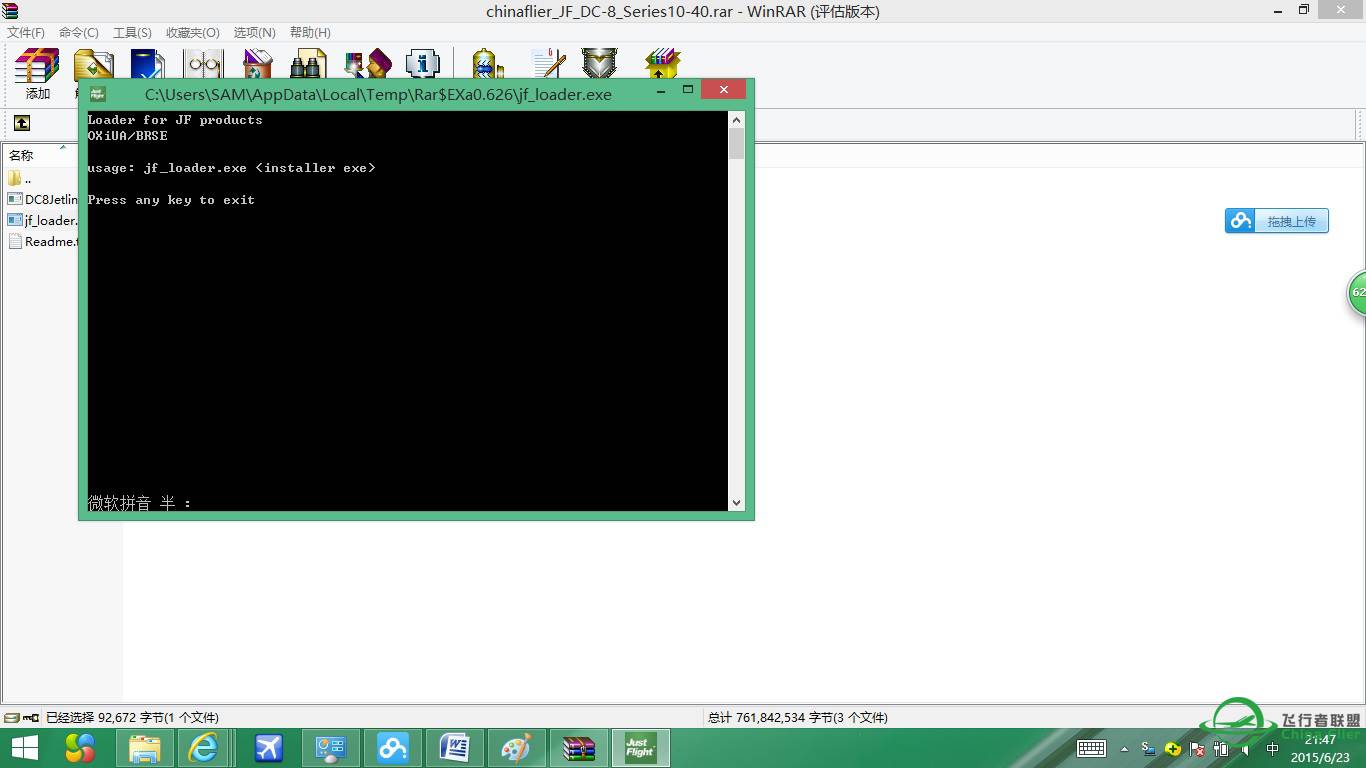Open the 文件(F) menu
The height and width of the screenshot is (768, 1366).
point(26,33)
